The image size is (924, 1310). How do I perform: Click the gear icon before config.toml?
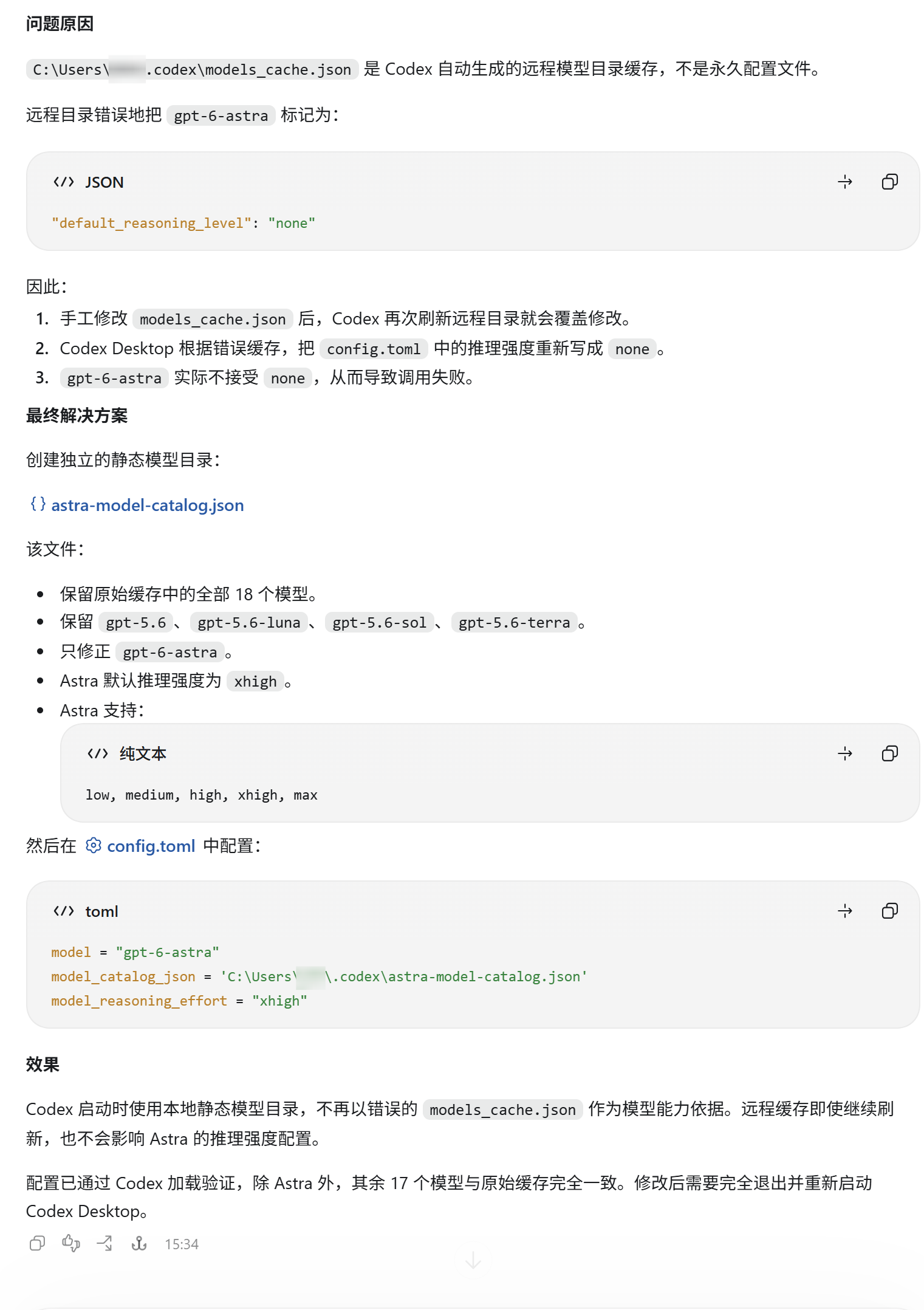click(93, 845)
